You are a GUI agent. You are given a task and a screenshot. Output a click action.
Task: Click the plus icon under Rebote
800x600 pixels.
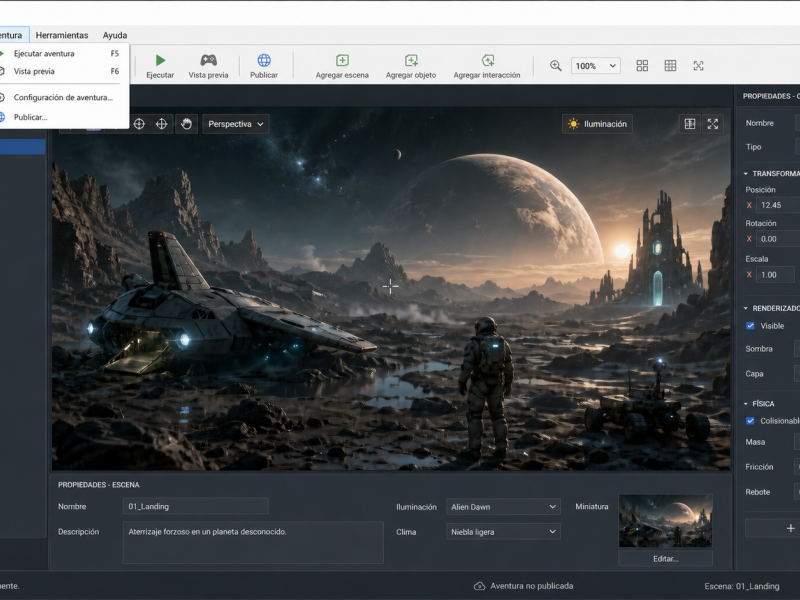click(790, 528)
